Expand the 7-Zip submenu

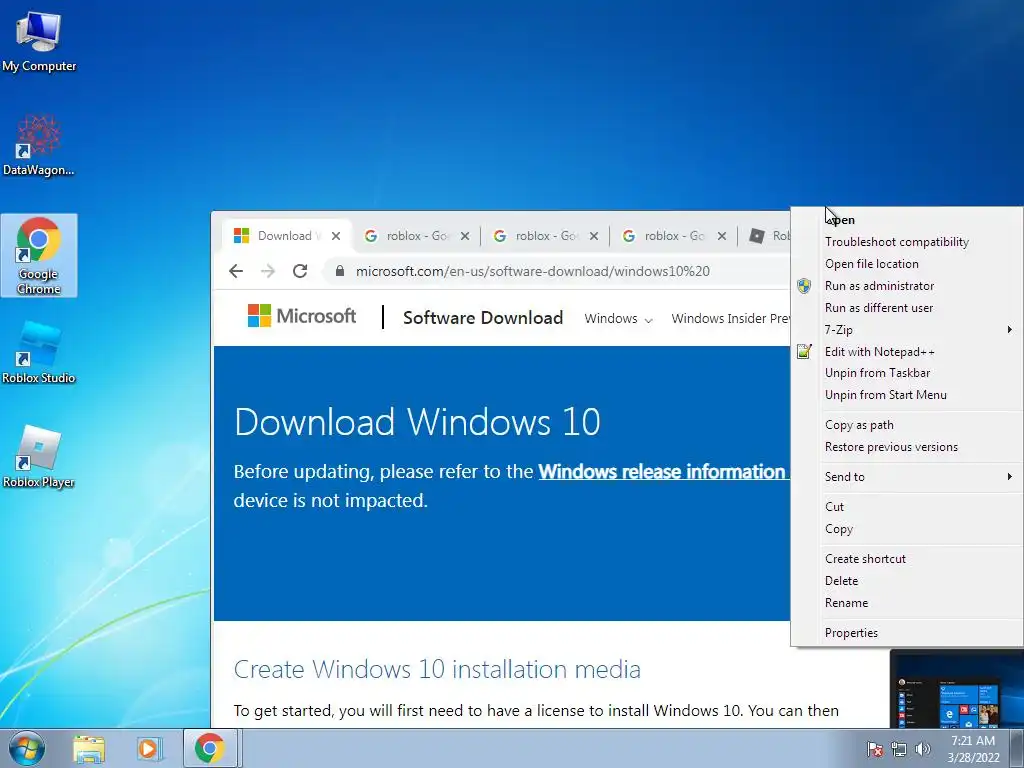tap(906, 330)
